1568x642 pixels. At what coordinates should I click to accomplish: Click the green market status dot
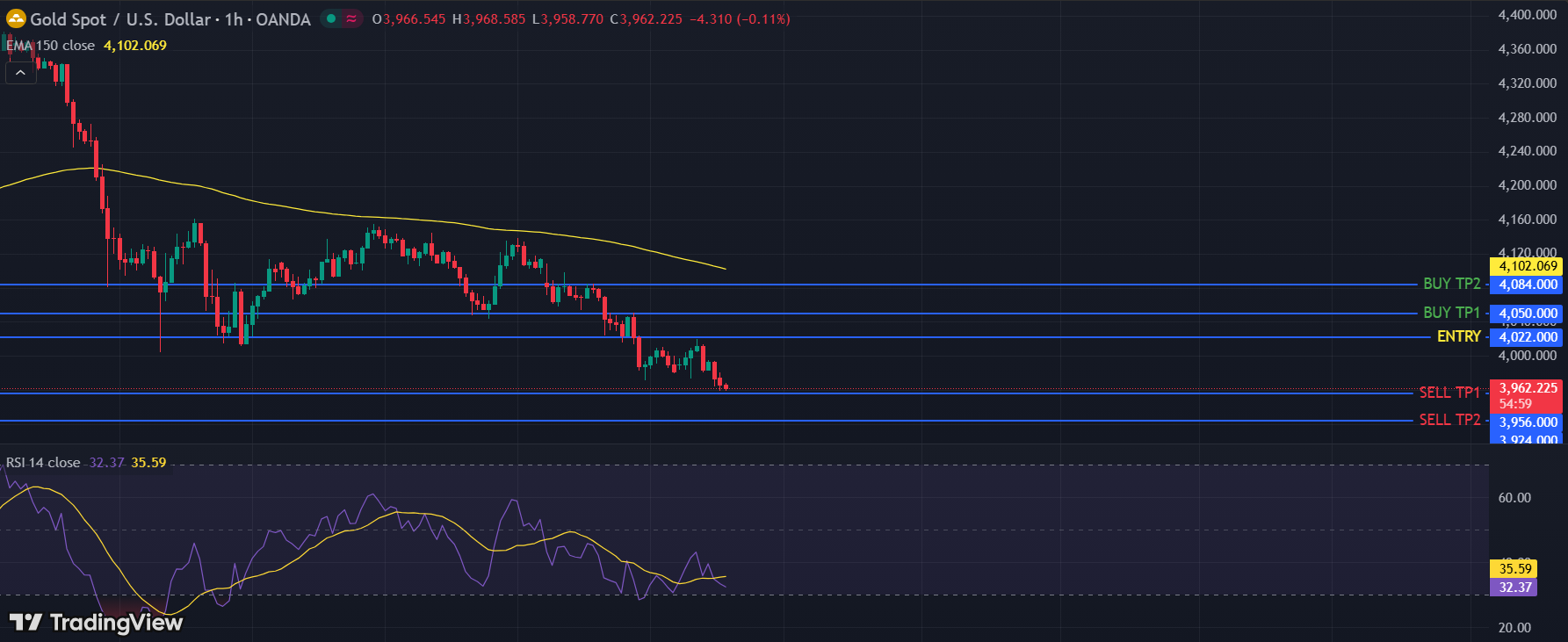[331, 18]
